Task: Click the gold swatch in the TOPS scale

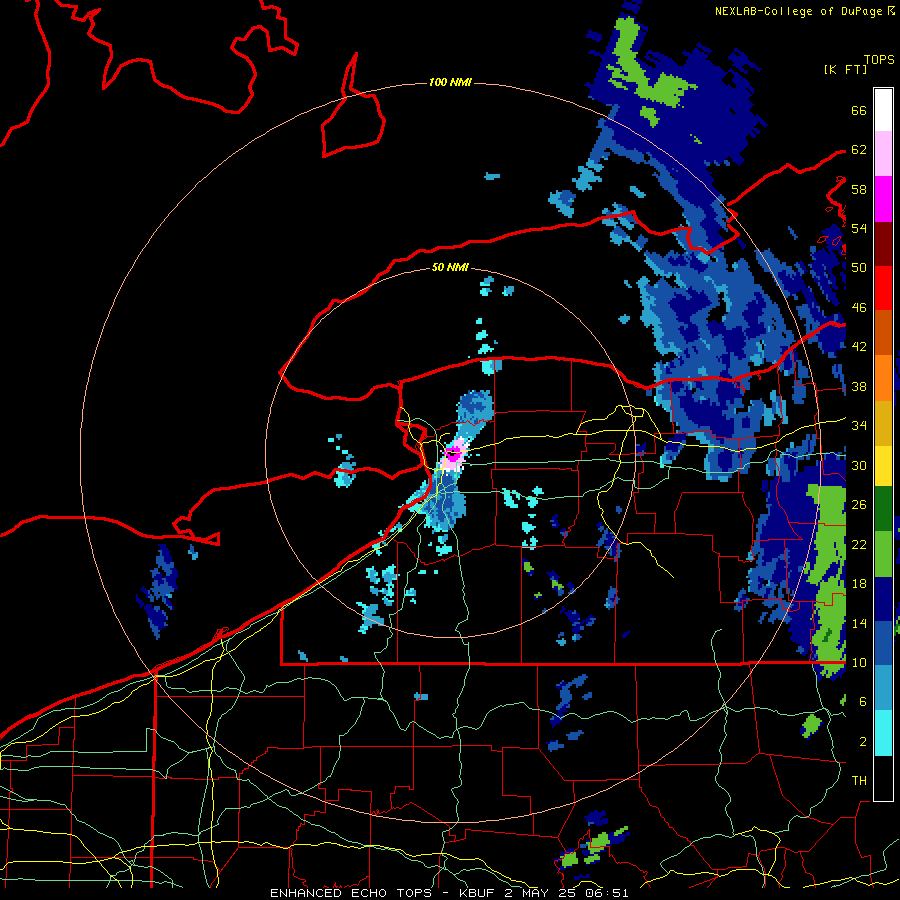Action: (x=883, y=423)
